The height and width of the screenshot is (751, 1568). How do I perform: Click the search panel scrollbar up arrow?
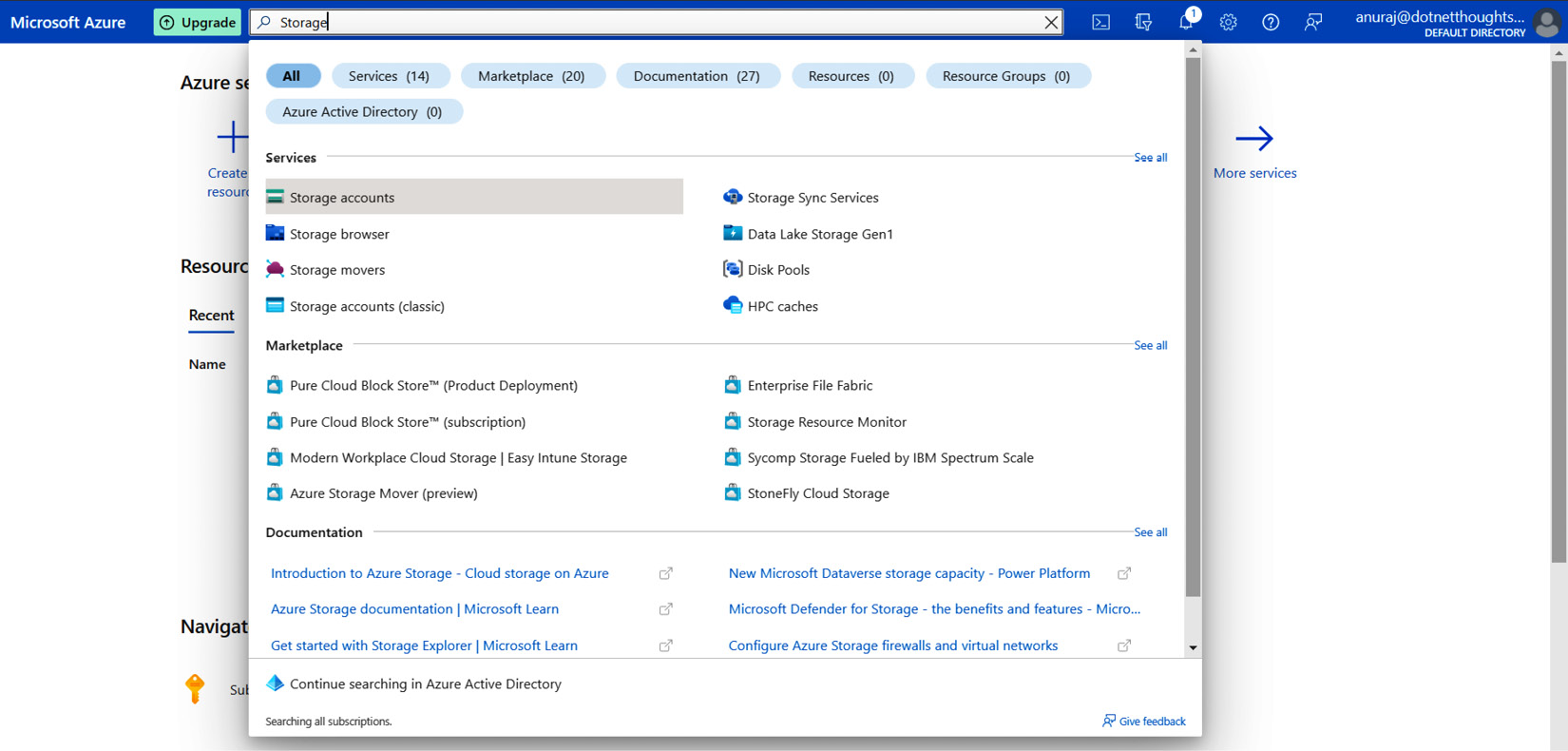tap(1193, 50)
